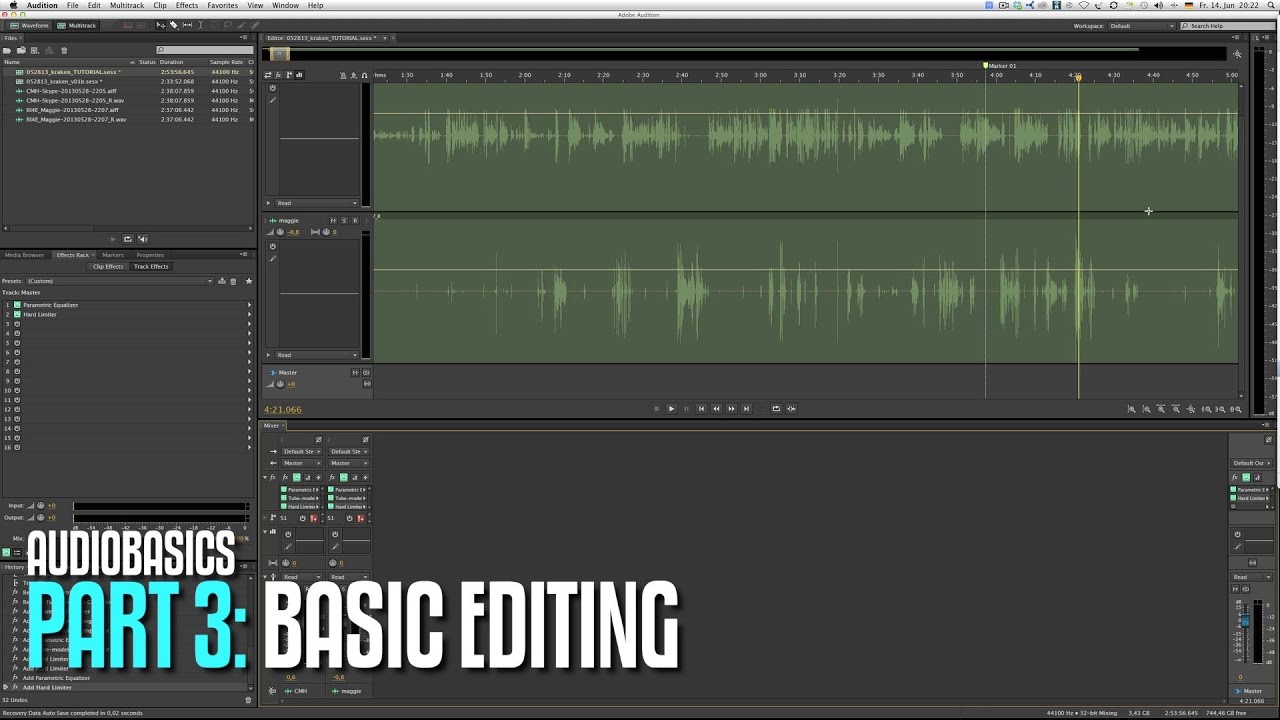The width and height of the screenshot is (1280, 720).
Task: Open the Workspace Default dropdown
Action: pos(1141,26)
